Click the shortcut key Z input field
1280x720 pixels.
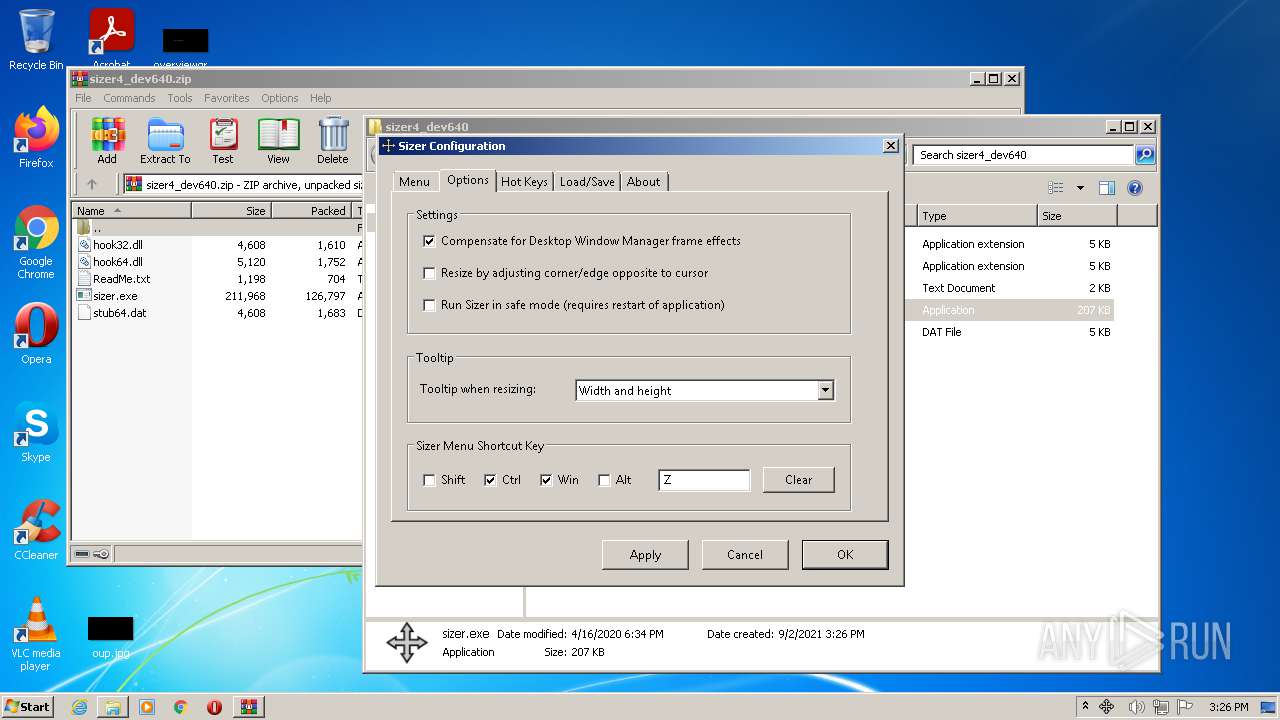point(704,480)
